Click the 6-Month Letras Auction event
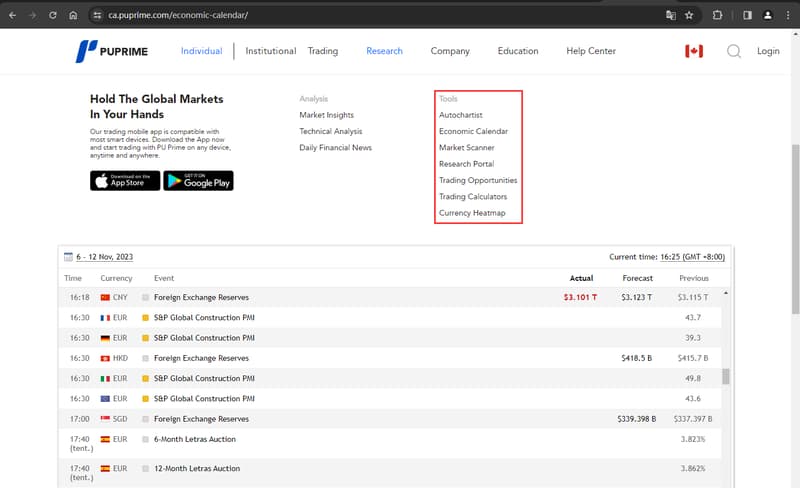Image resolution: width=800 pixels, height=488 pixels. click(x=195, y=439)
